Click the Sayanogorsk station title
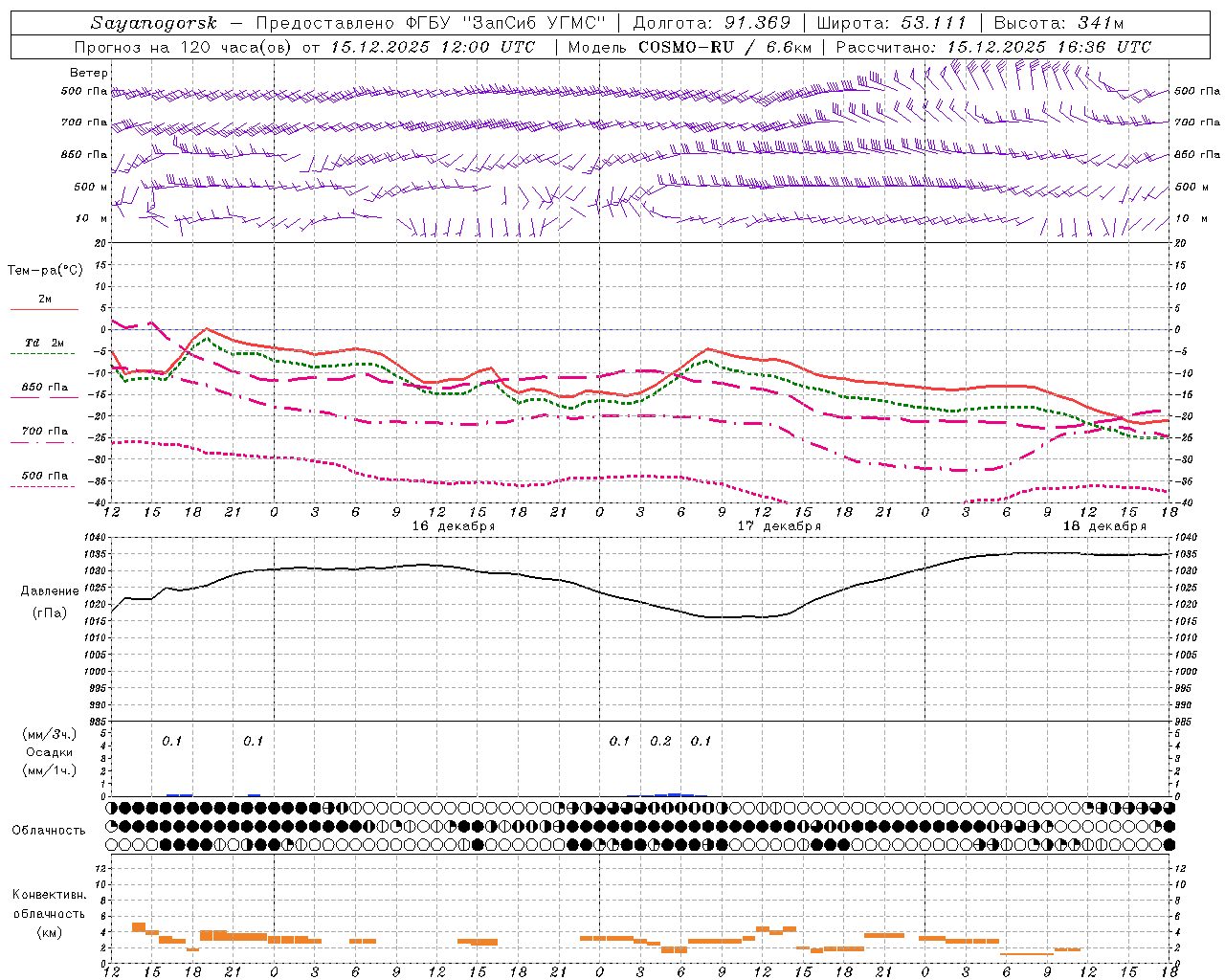 click(x=154, y=23)
